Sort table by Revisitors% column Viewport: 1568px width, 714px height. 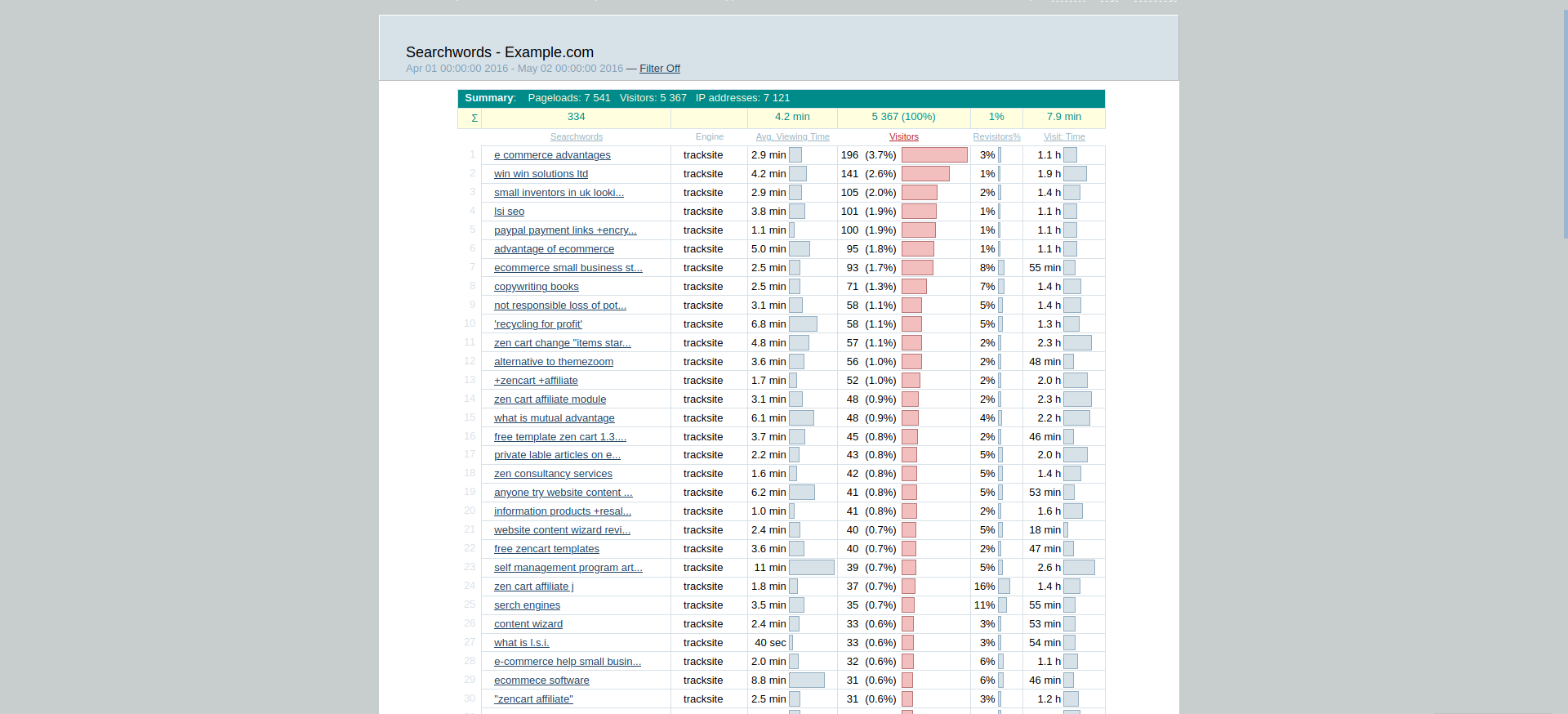[996, 137]
